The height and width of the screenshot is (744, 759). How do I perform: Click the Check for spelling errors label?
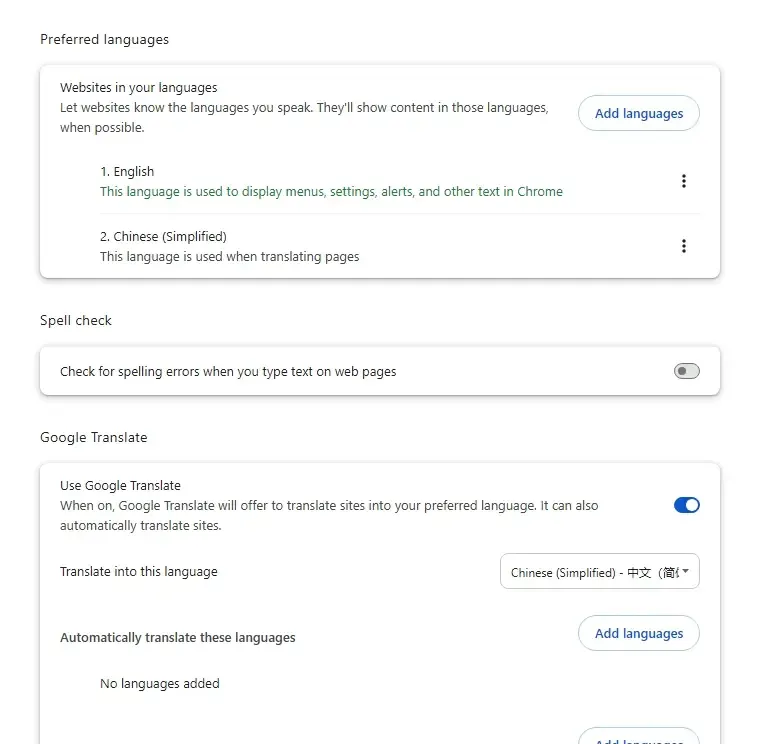pos(228,372)
